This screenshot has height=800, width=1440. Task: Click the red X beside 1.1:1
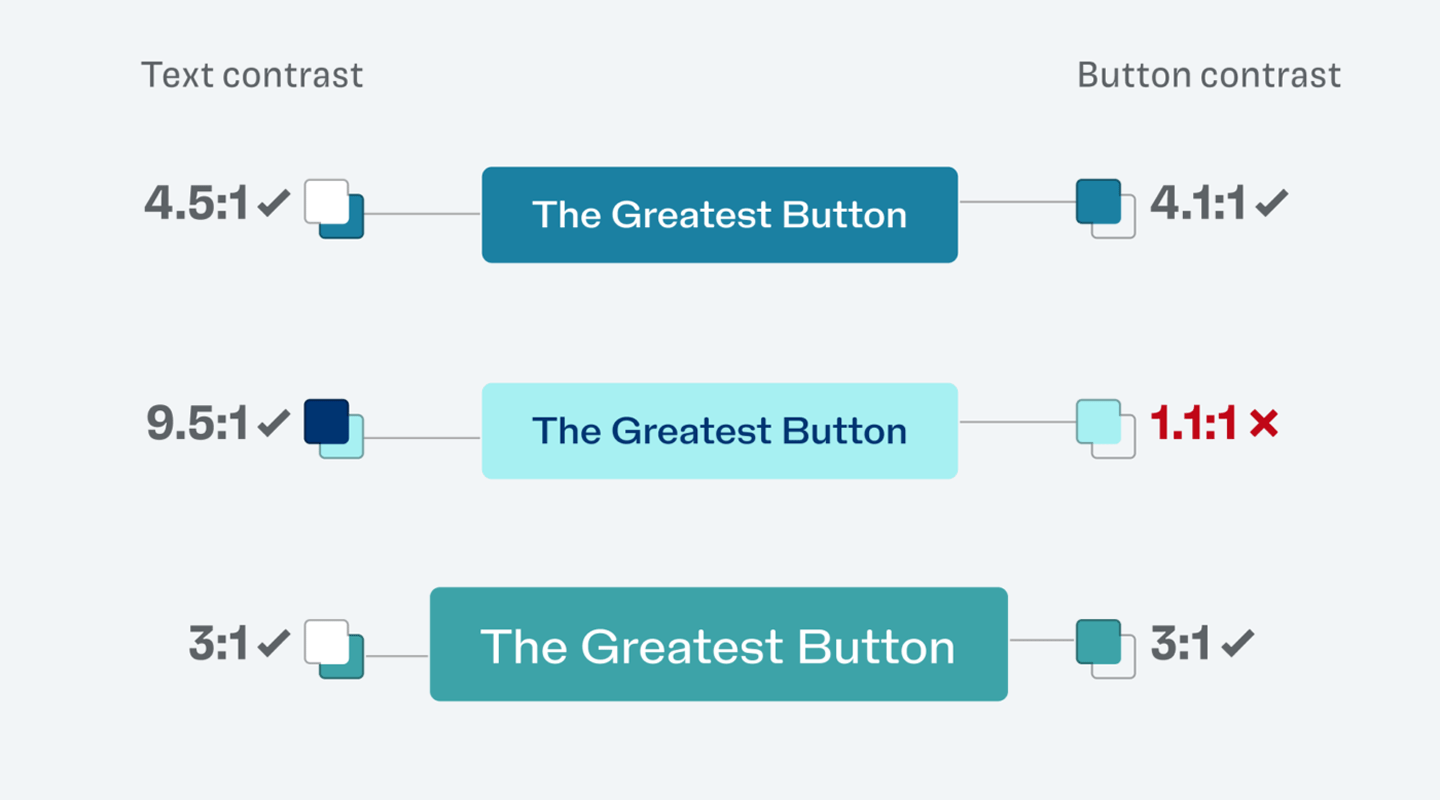tap(1264, 424)
